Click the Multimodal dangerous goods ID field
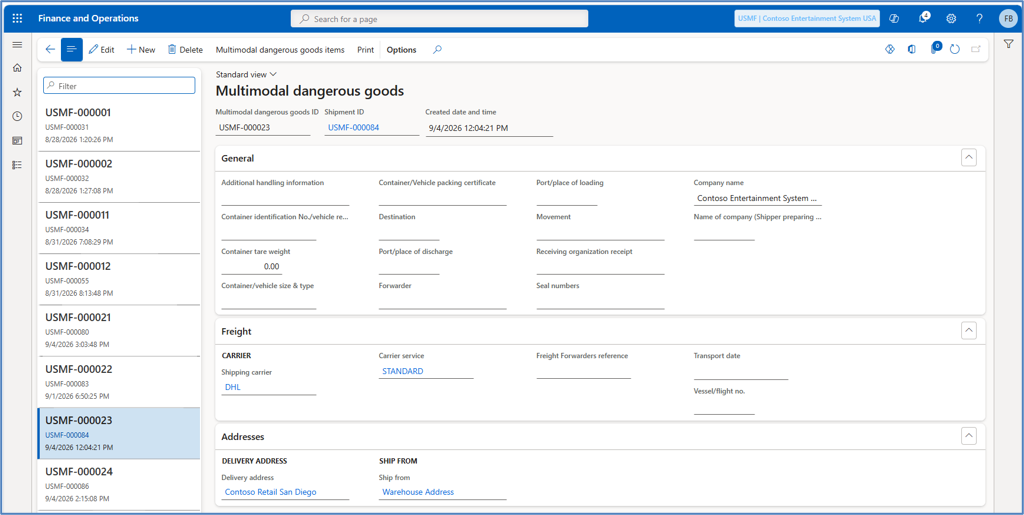Image resolution: width=1024 pixels, height=515 pixels. [x=263, y=128]
